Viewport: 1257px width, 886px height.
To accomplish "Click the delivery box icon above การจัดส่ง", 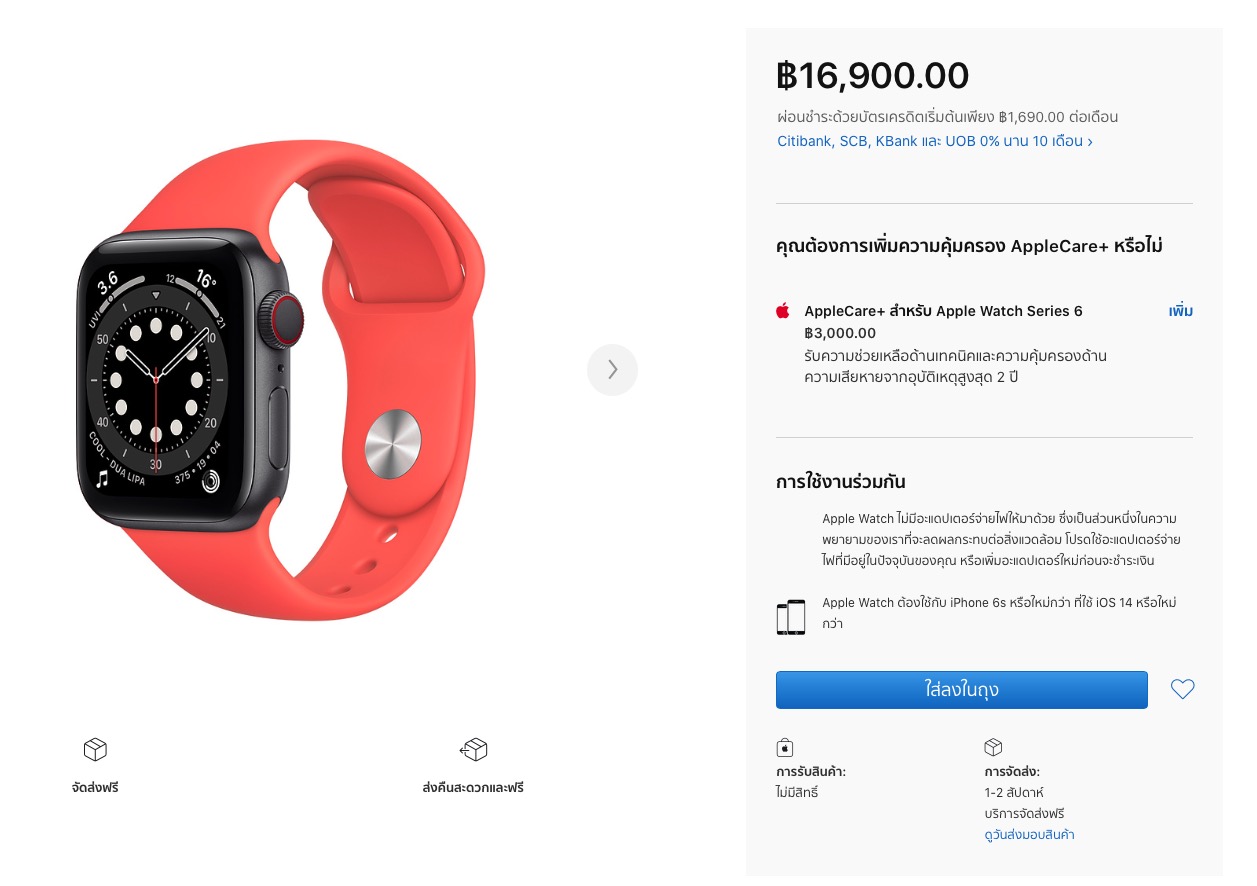I will coord(993,747).
